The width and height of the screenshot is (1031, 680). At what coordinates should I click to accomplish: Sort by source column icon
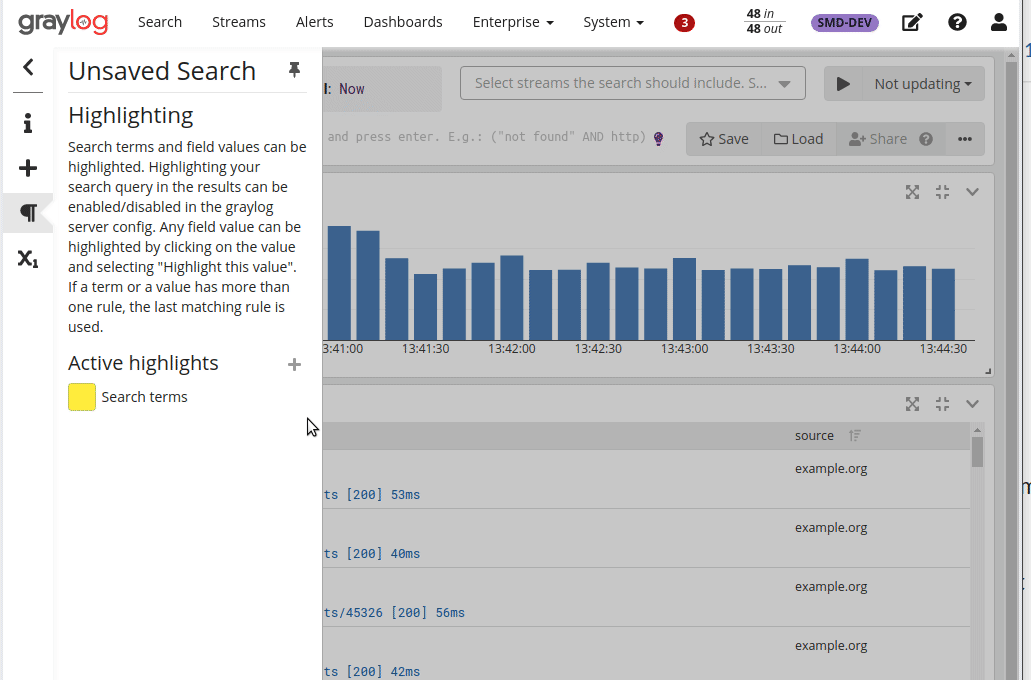(x=854, y=435)
